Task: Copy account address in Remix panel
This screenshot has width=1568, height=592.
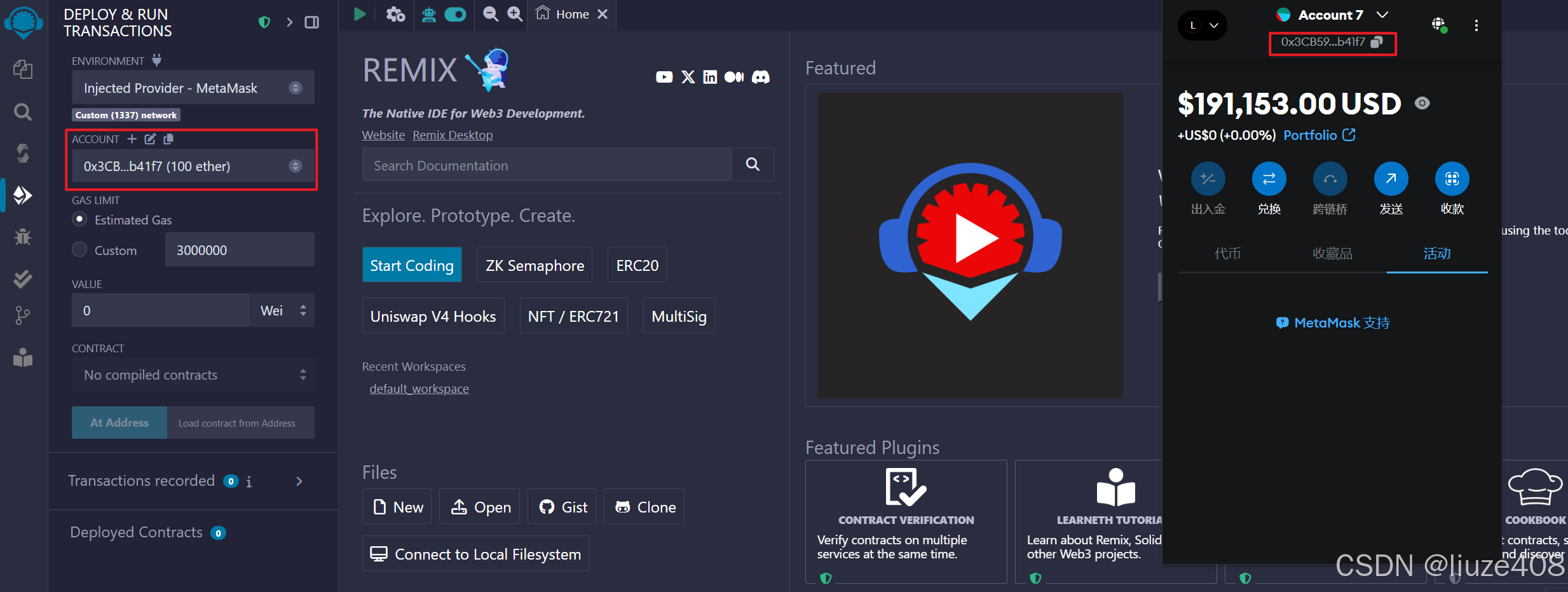Action: [x=168, y=139]
